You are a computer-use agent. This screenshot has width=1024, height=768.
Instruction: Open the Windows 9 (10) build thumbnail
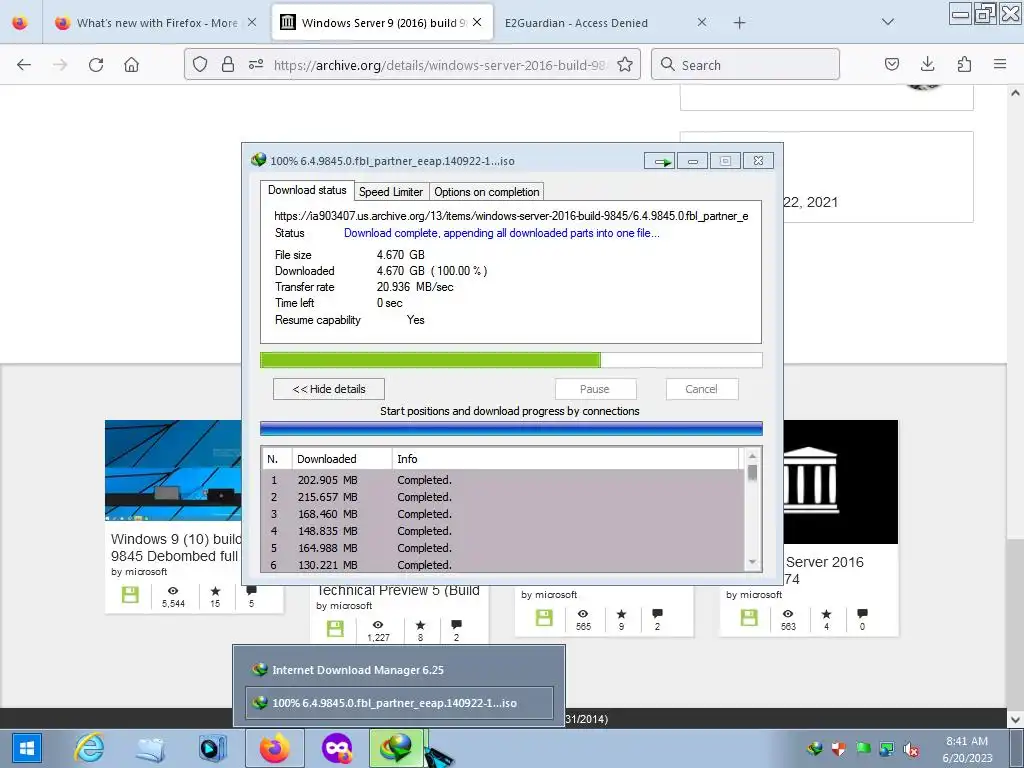tap(173, 470)
